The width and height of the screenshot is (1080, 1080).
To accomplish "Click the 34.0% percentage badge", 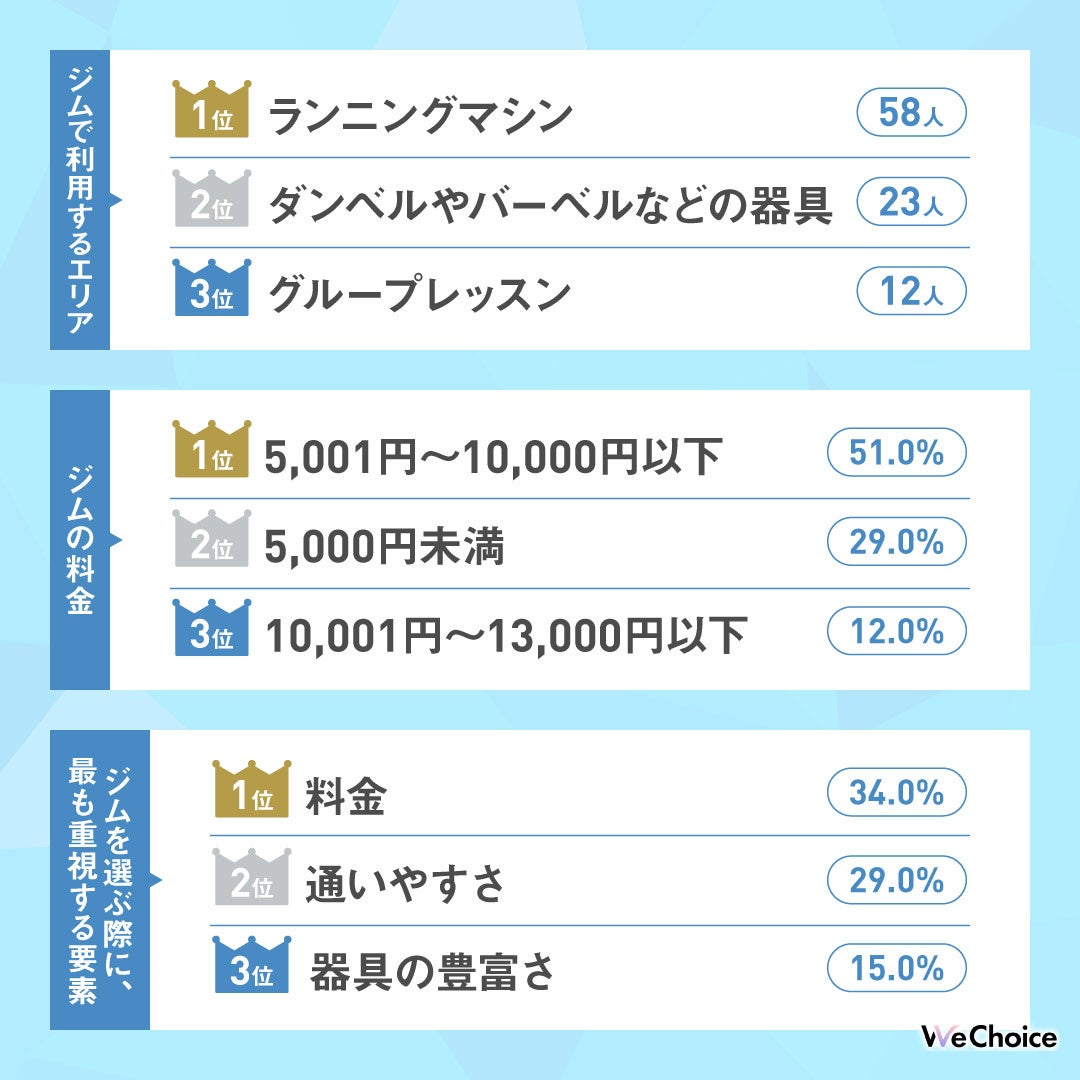I will pyautogui.click(x=897, y=793).
